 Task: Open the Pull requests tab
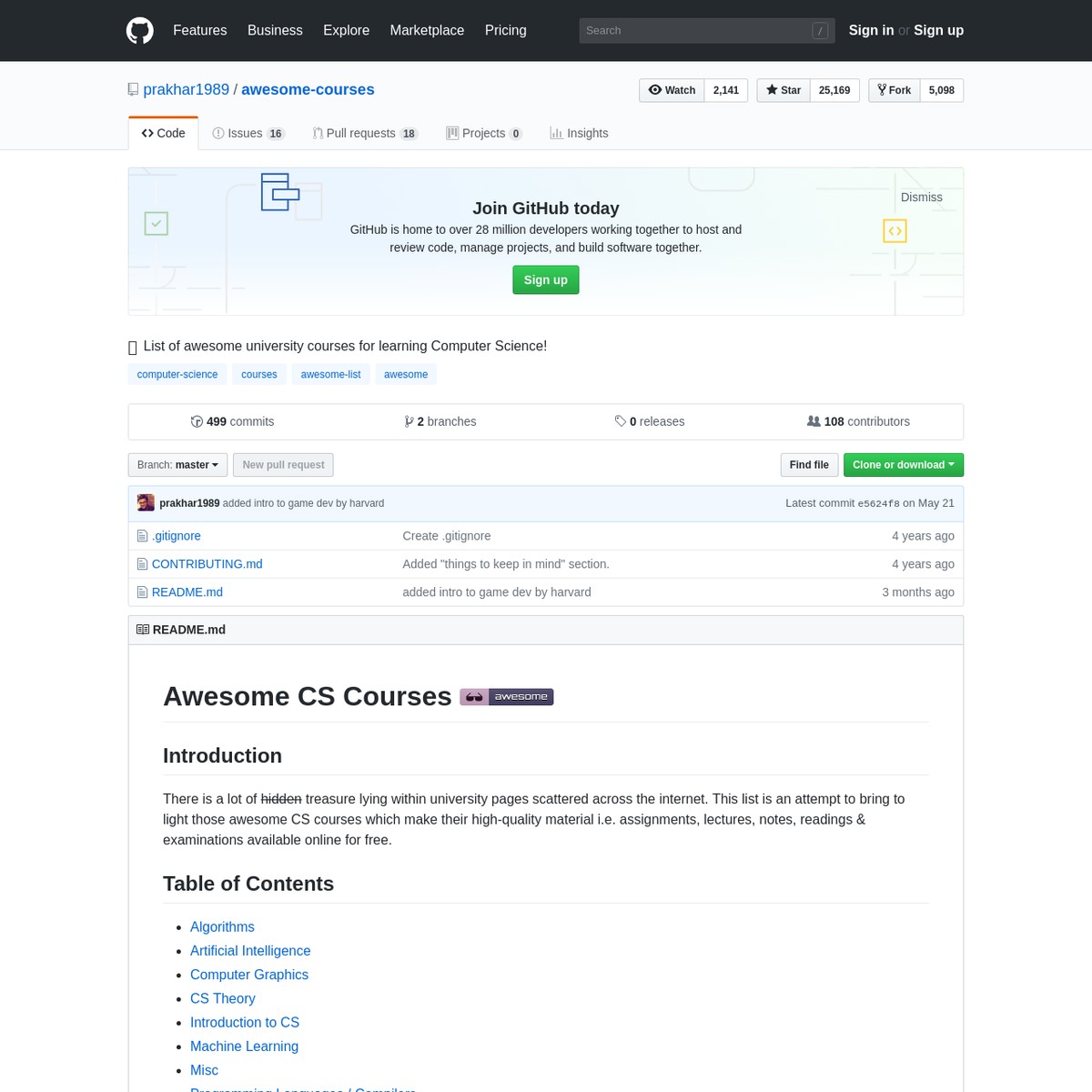tap(365, 133)
